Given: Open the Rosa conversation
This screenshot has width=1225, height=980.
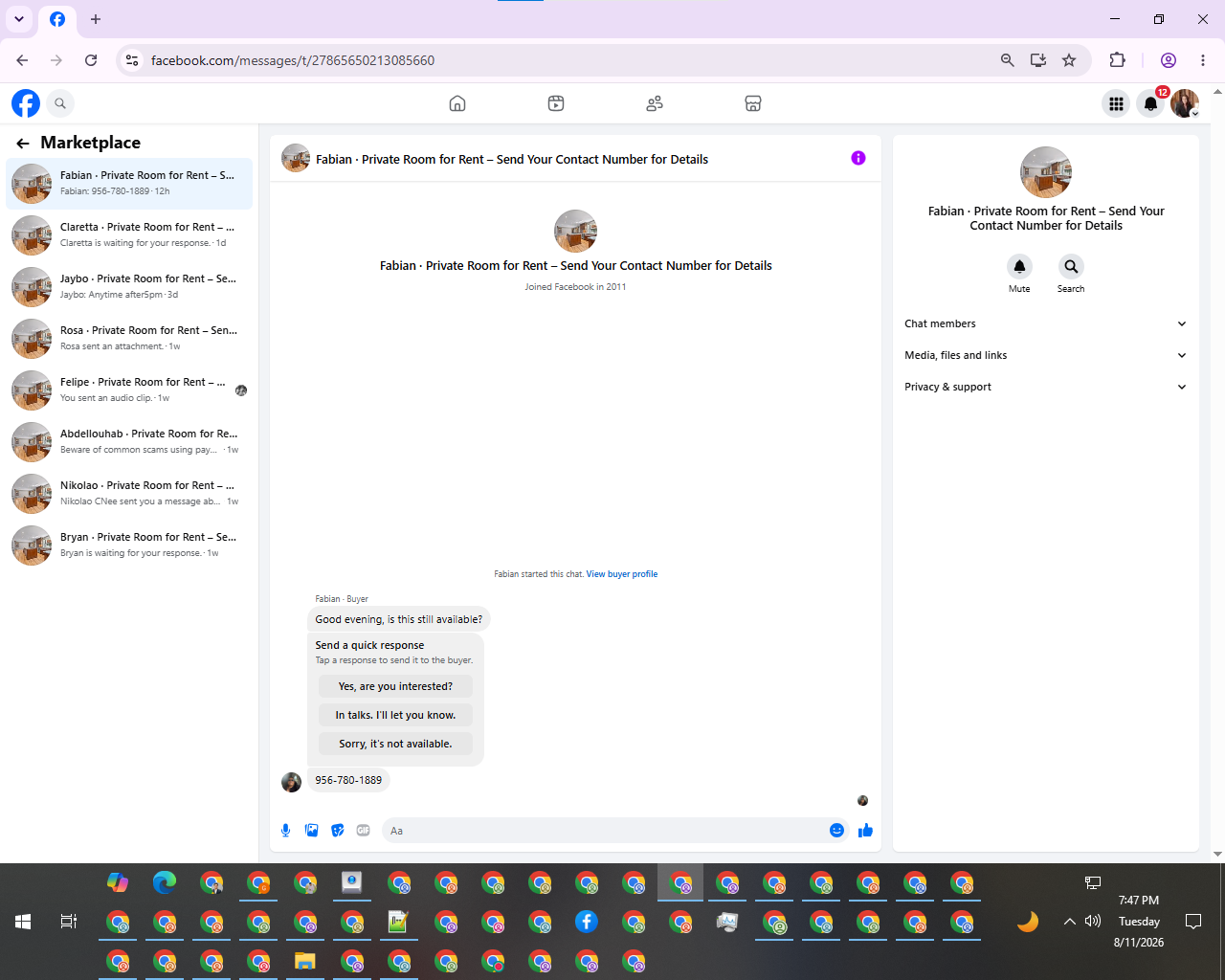Looking at the screenshot, I should click(x=129, y=339).
